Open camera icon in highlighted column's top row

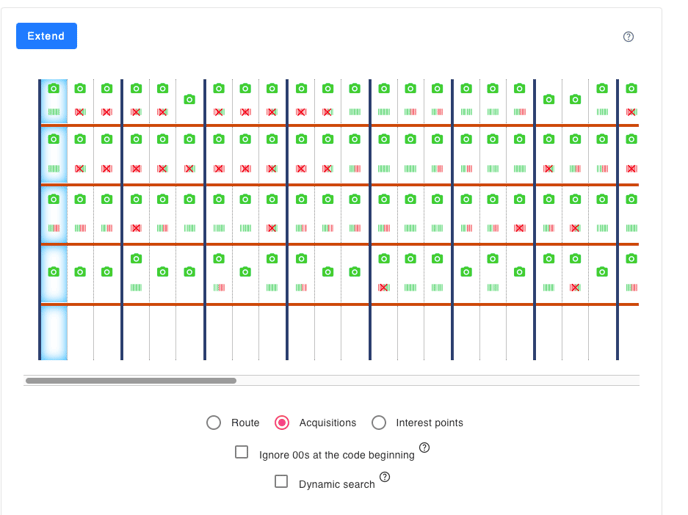(x=54, y=89)
